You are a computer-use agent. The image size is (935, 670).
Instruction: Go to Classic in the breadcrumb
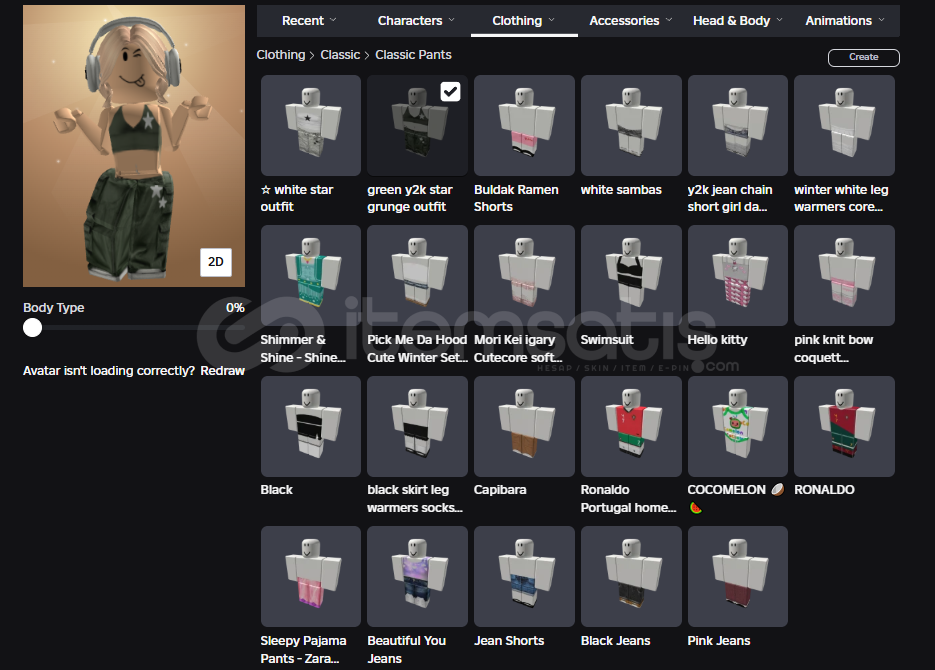[340, 55]
